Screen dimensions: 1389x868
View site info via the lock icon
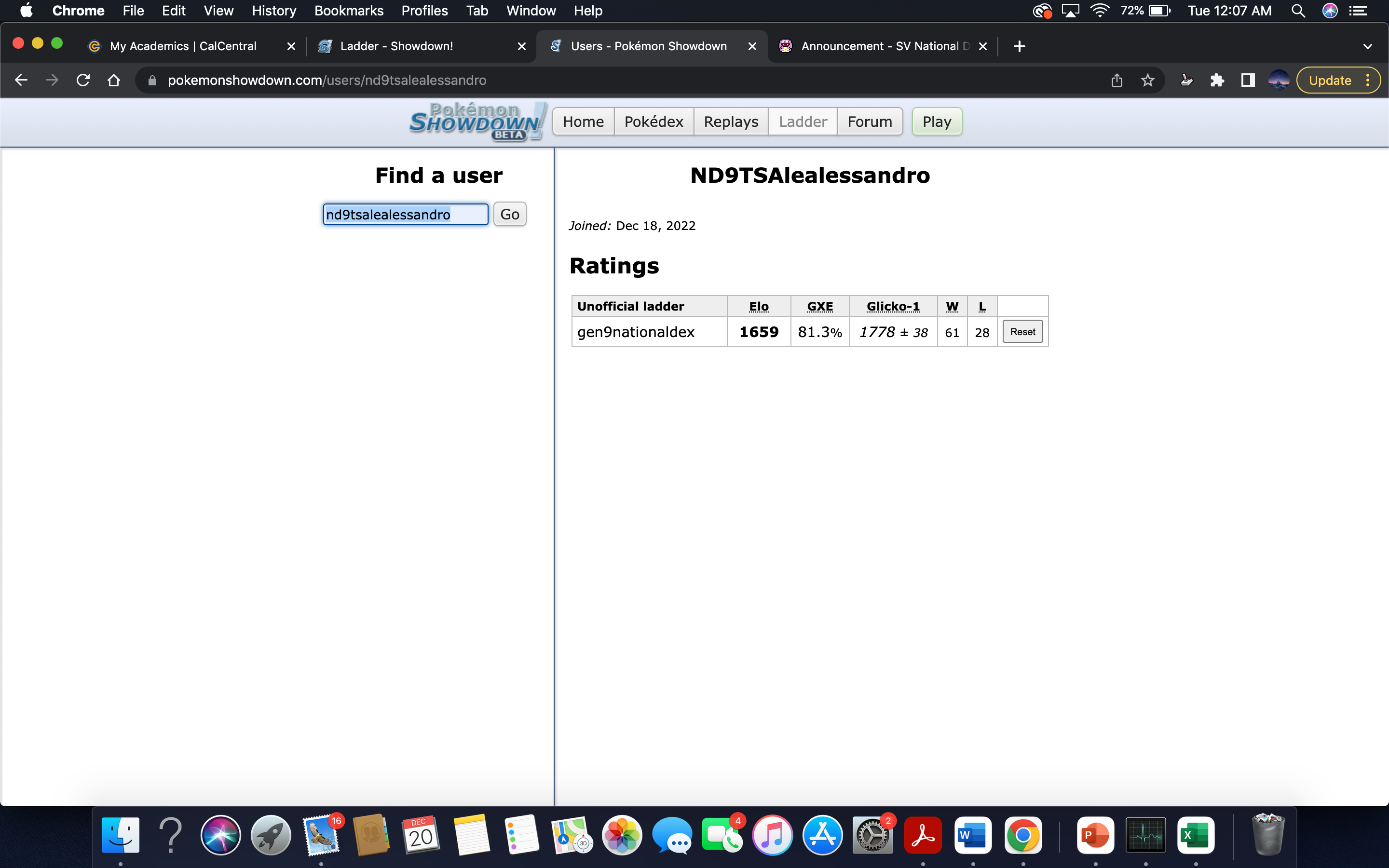point(152,81)
